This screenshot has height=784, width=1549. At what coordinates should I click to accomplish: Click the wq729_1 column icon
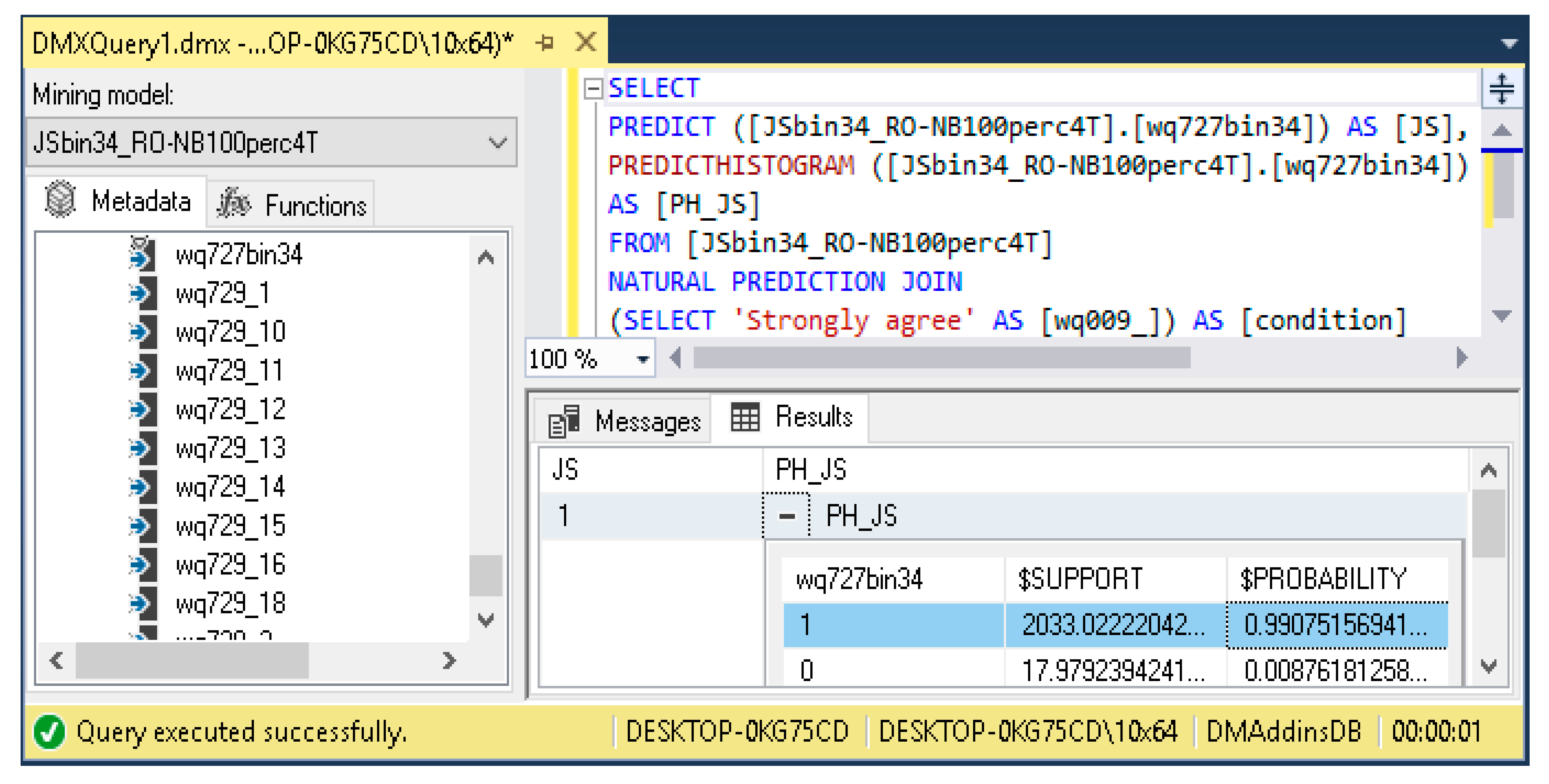[x=142, y=293]
